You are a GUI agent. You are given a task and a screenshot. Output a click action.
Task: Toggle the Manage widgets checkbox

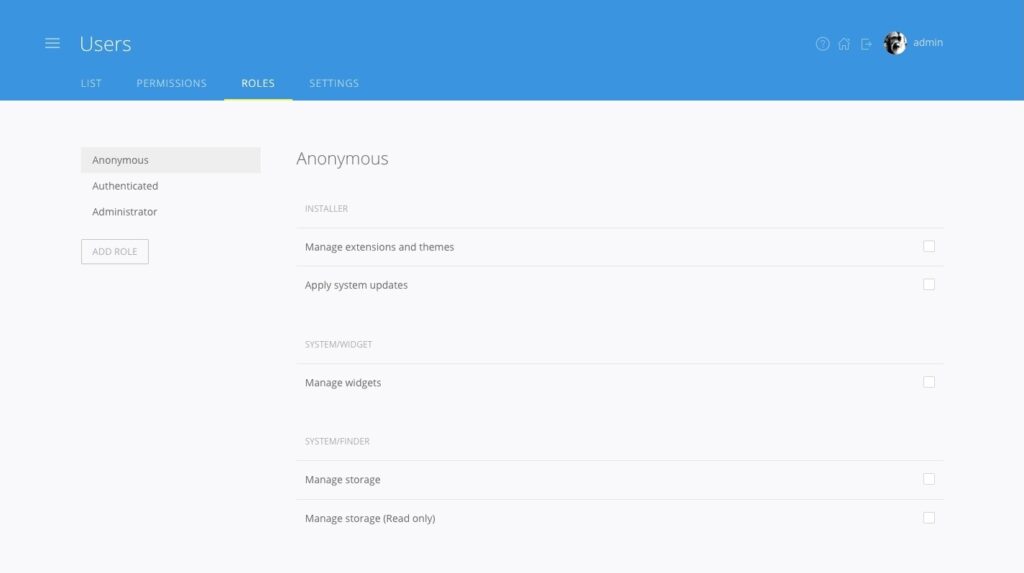(x=929, y=382)
